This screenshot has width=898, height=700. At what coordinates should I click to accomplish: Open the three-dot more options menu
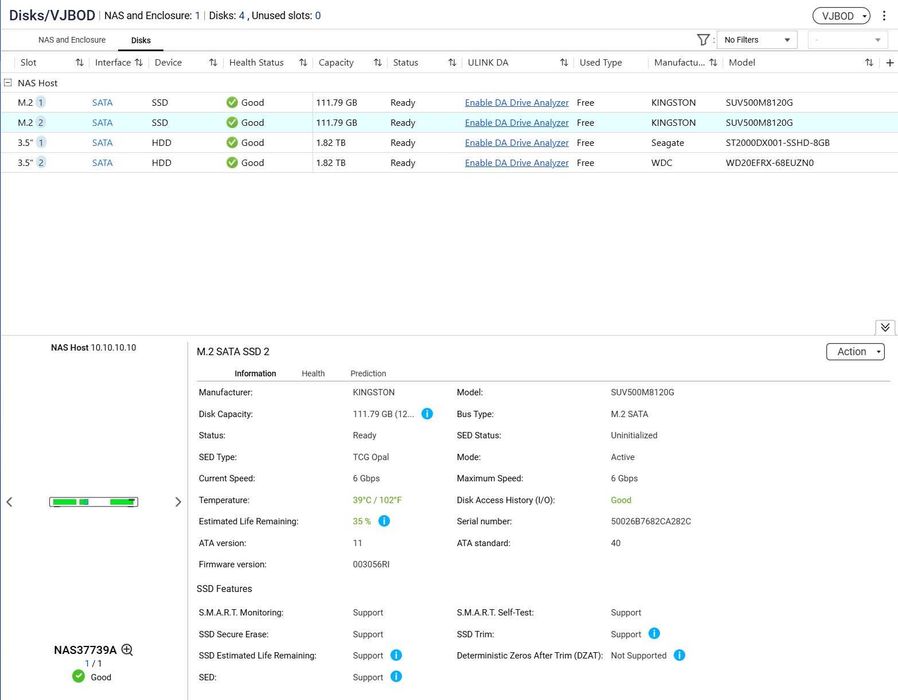coord(884,16)
